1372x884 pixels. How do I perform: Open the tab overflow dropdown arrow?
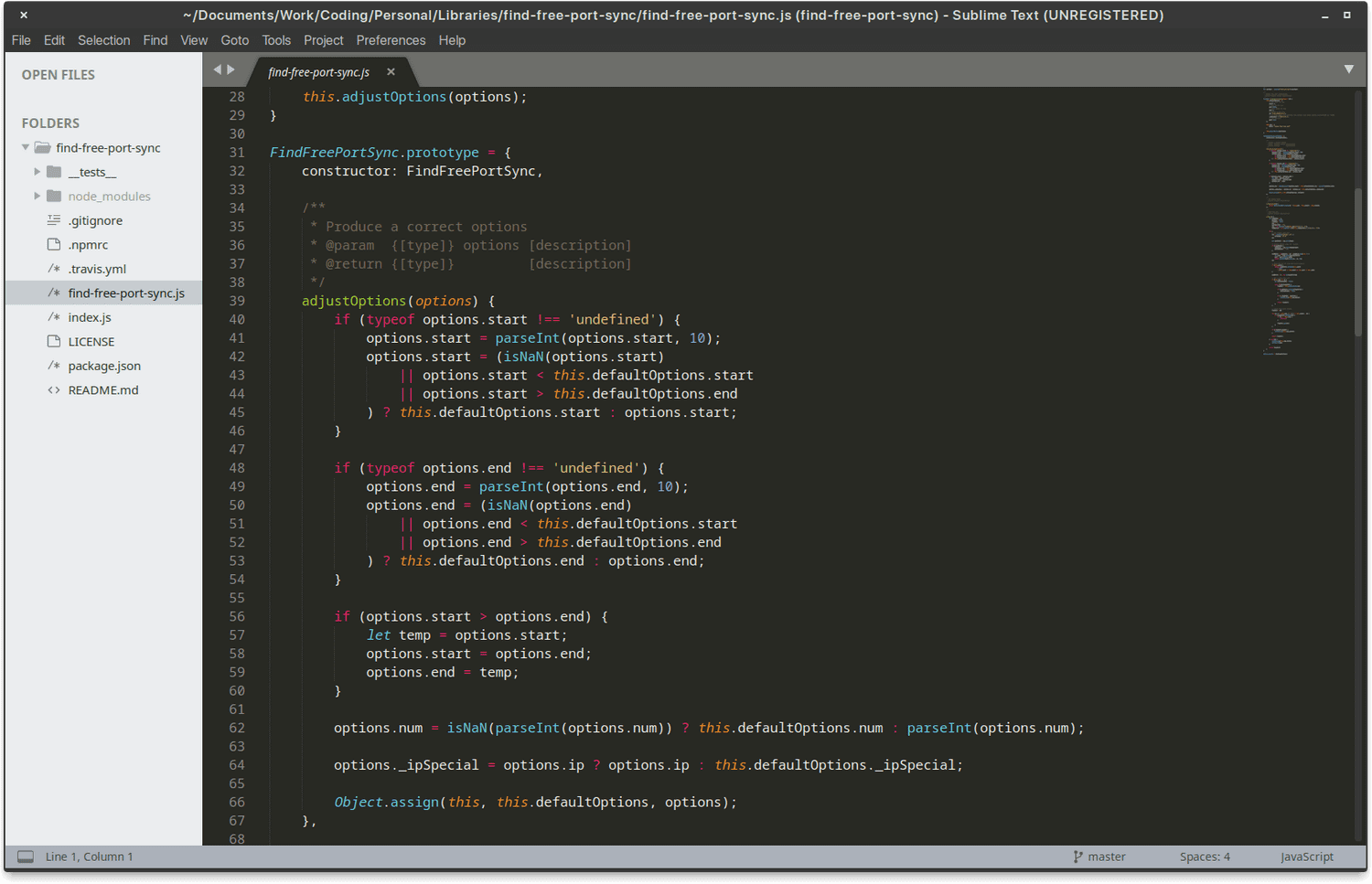1350,69
